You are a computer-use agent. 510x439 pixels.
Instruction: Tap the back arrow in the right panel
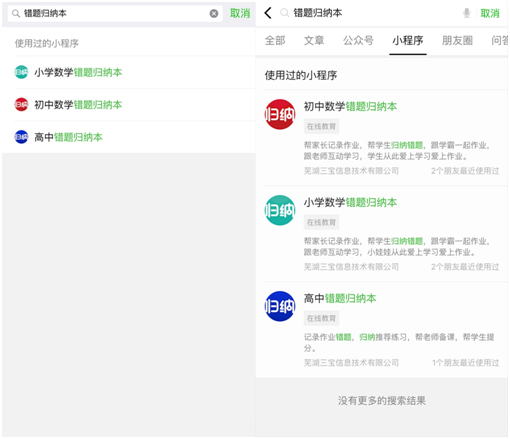pos(268,13)
